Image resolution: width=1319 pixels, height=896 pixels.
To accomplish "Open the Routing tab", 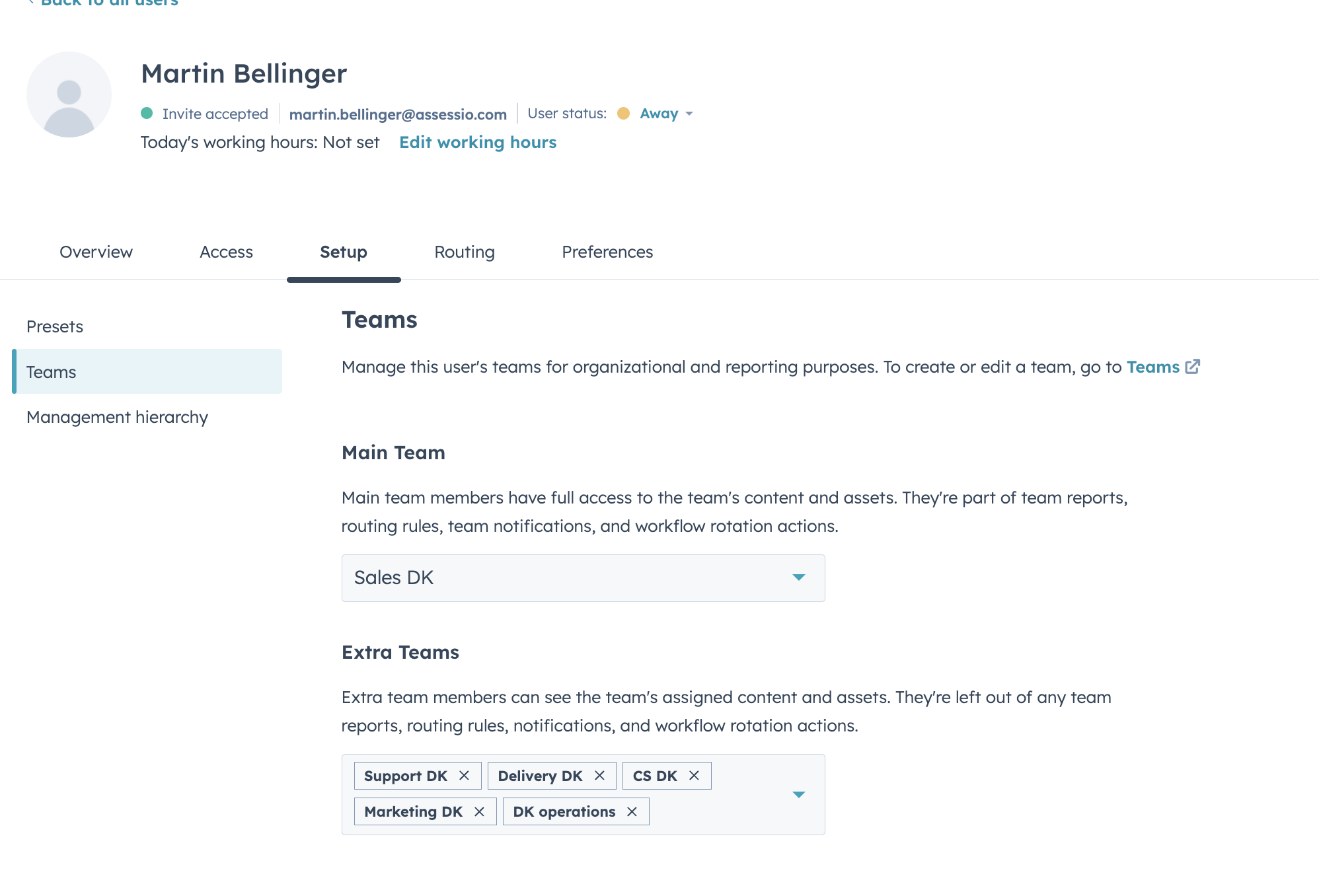I will click(x=464, y=252).
